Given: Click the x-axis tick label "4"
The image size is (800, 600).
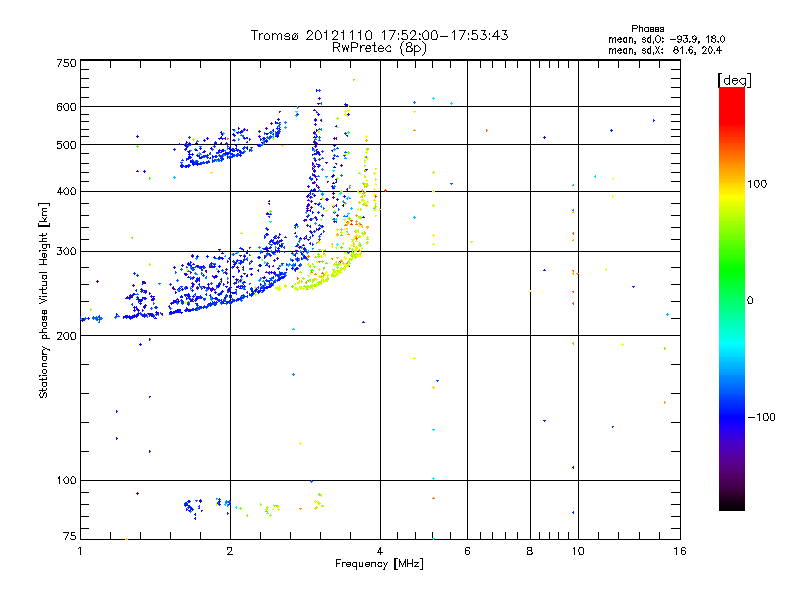Looking at the screenshot, I should (380, 551).
